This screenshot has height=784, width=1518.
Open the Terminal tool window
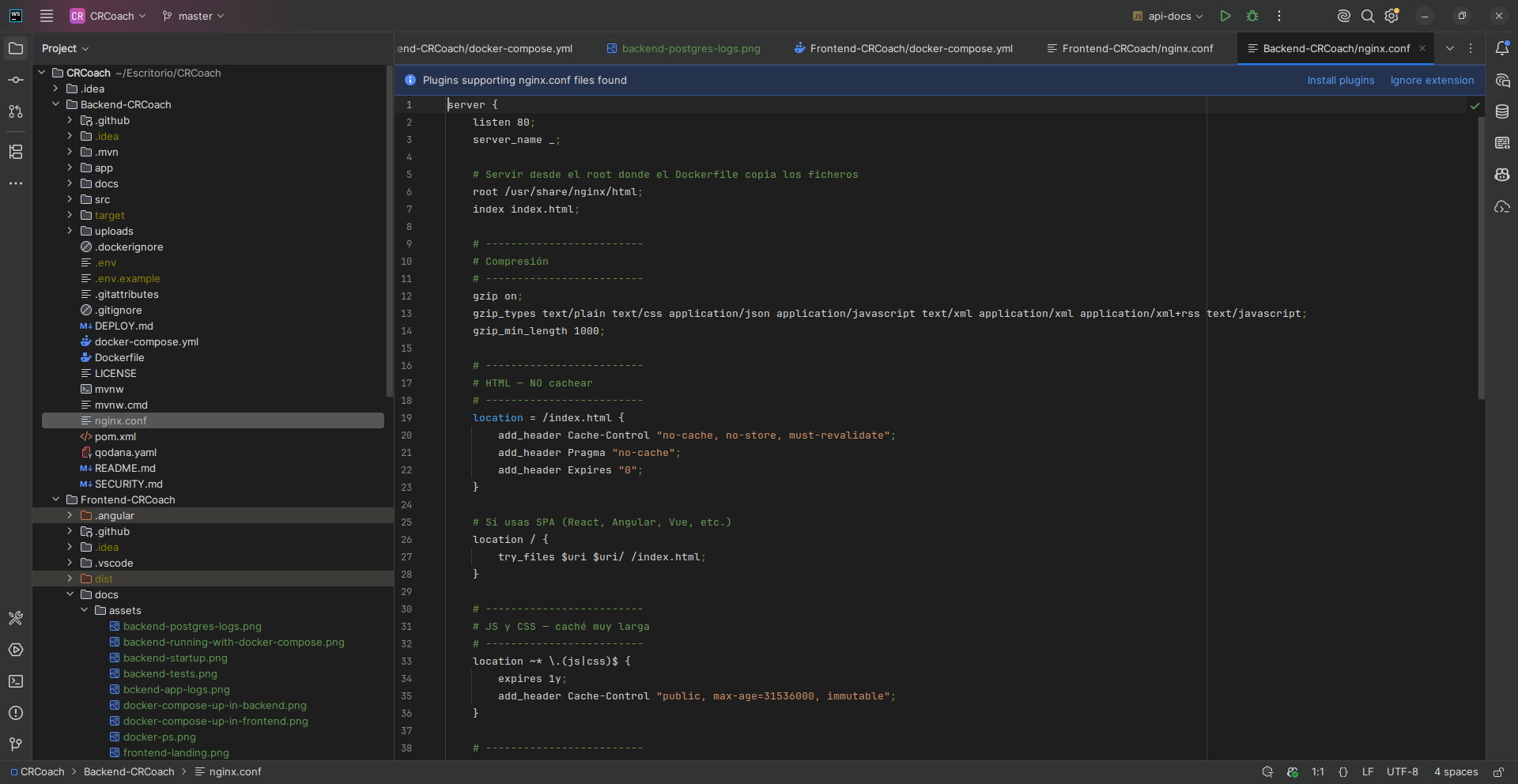[16, 681]
